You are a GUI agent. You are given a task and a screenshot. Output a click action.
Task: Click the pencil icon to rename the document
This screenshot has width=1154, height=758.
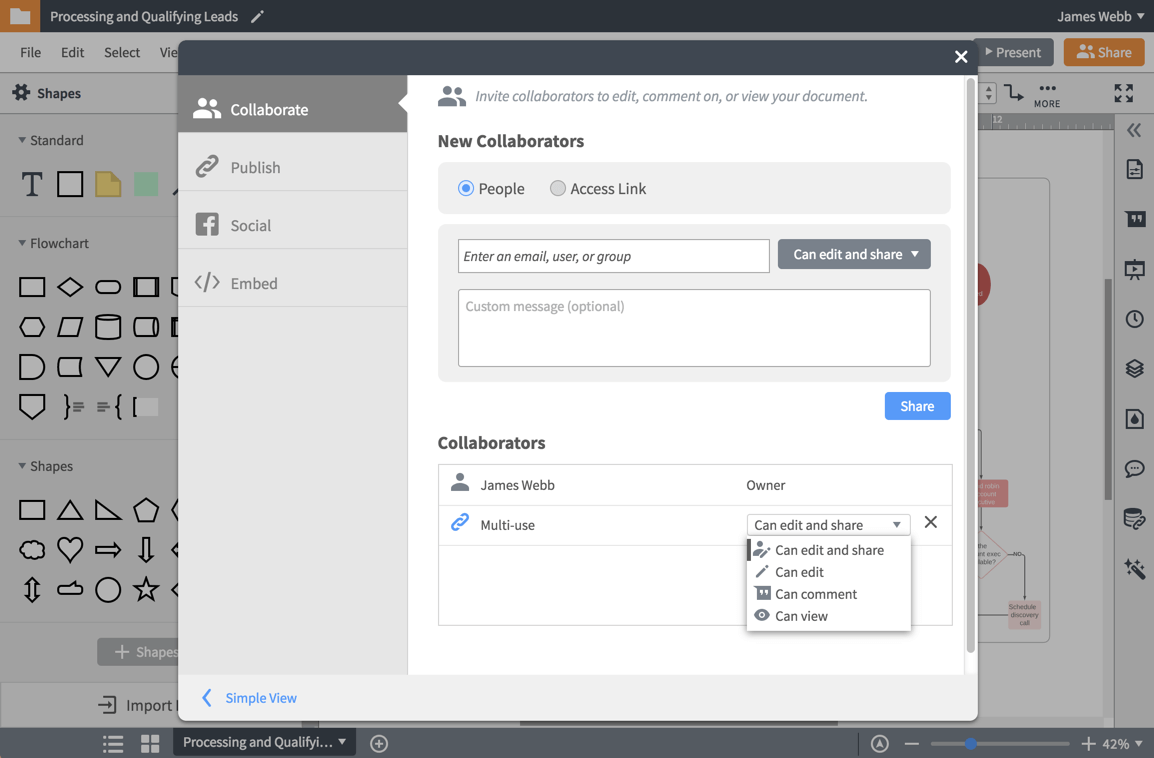(x=257, y=17)
